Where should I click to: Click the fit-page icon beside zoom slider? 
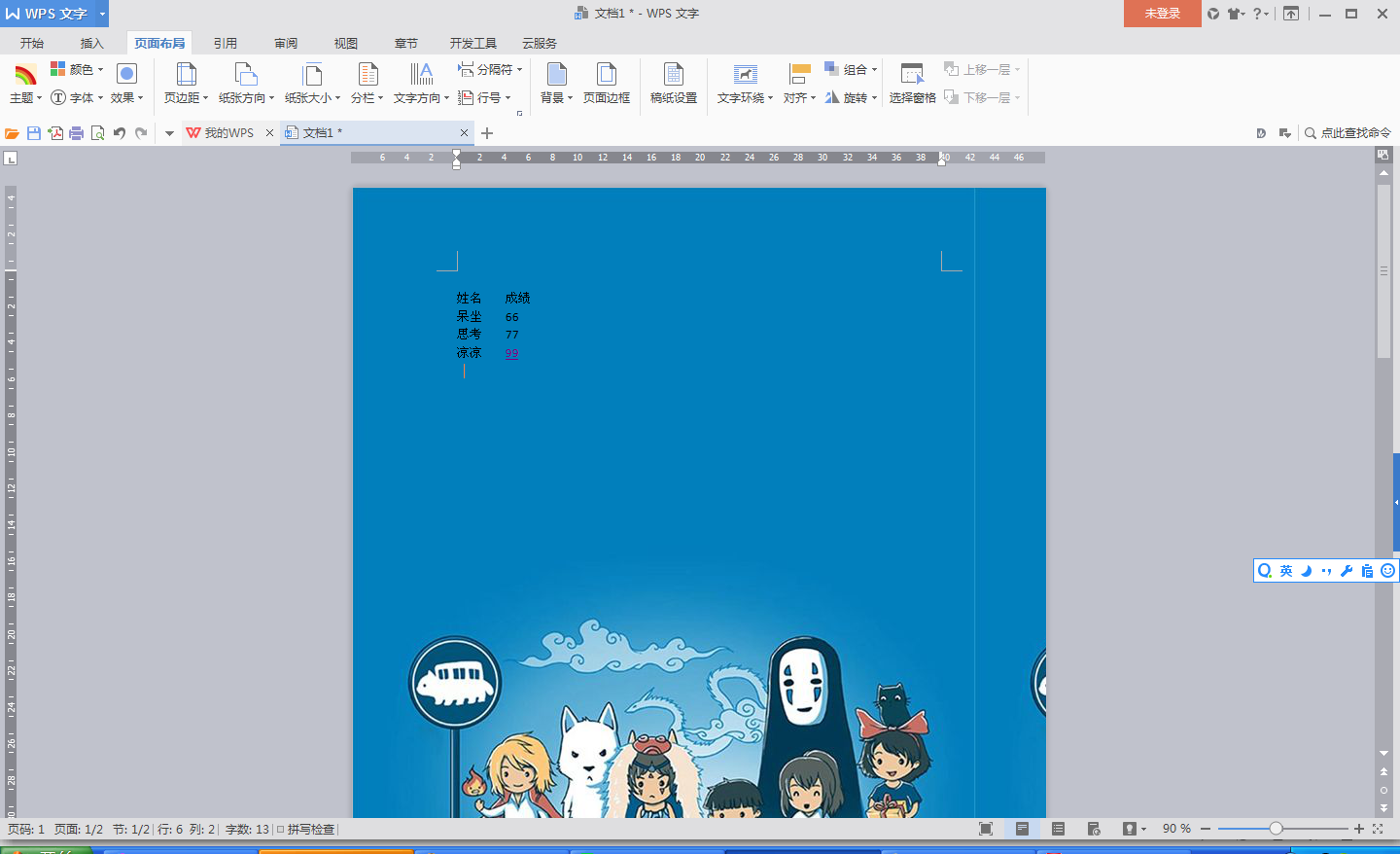point(1378,829)
